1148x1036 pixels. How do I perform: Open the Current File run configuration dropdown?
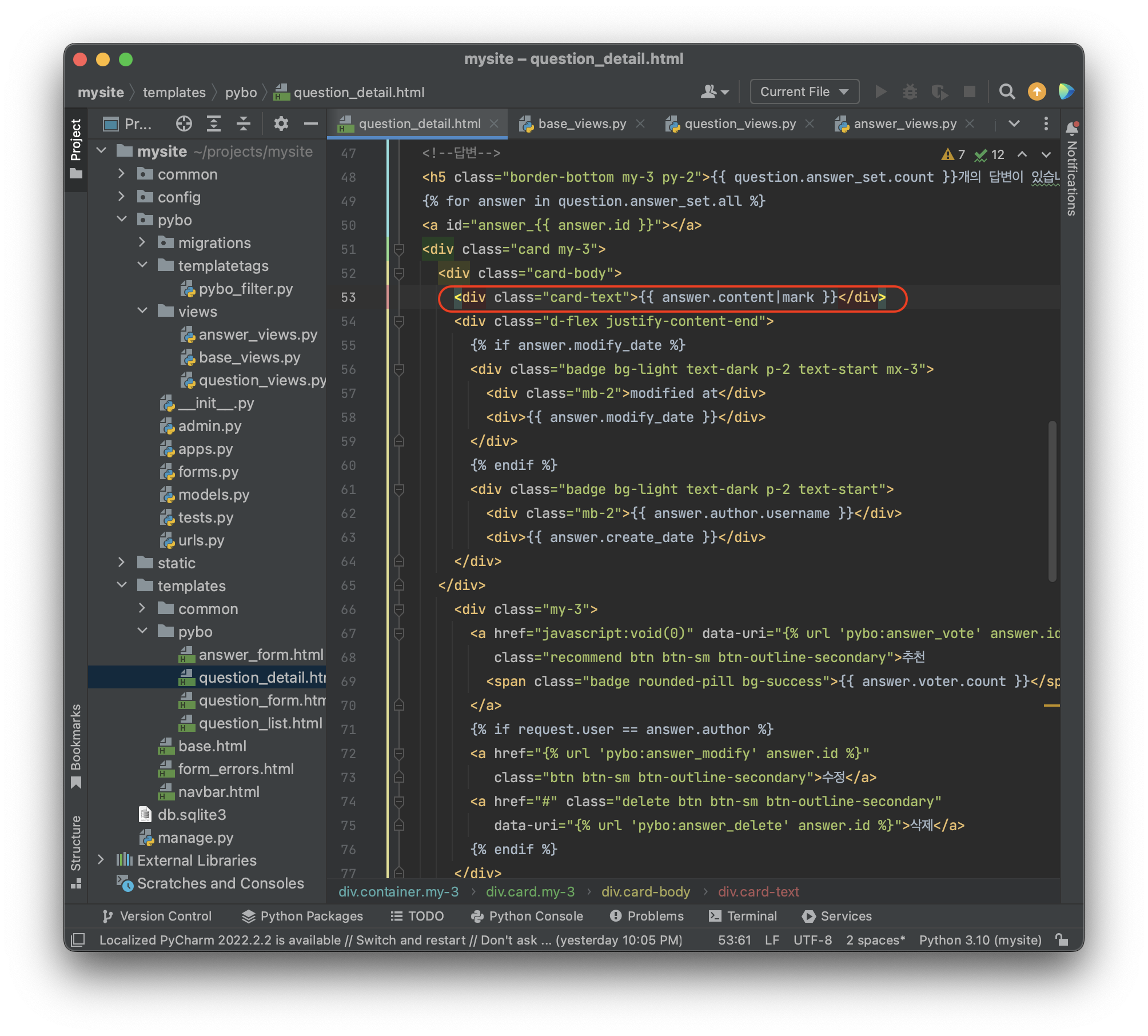point(804,91)
